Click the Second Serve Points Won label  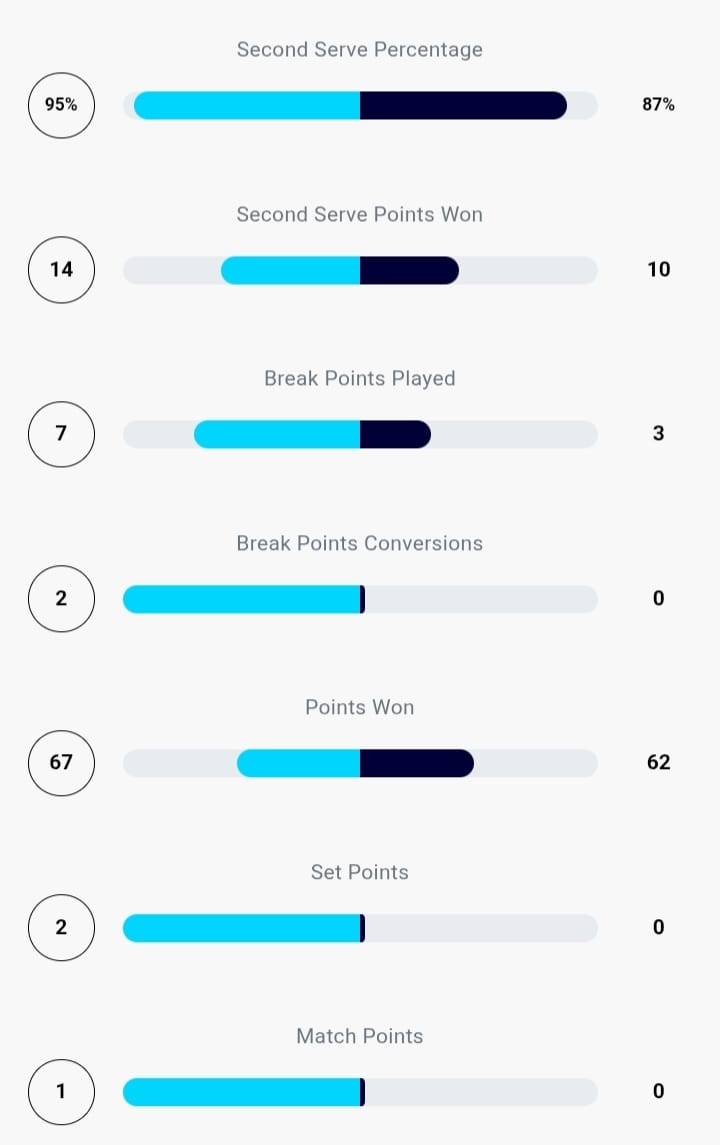click(x=360, y=214)
